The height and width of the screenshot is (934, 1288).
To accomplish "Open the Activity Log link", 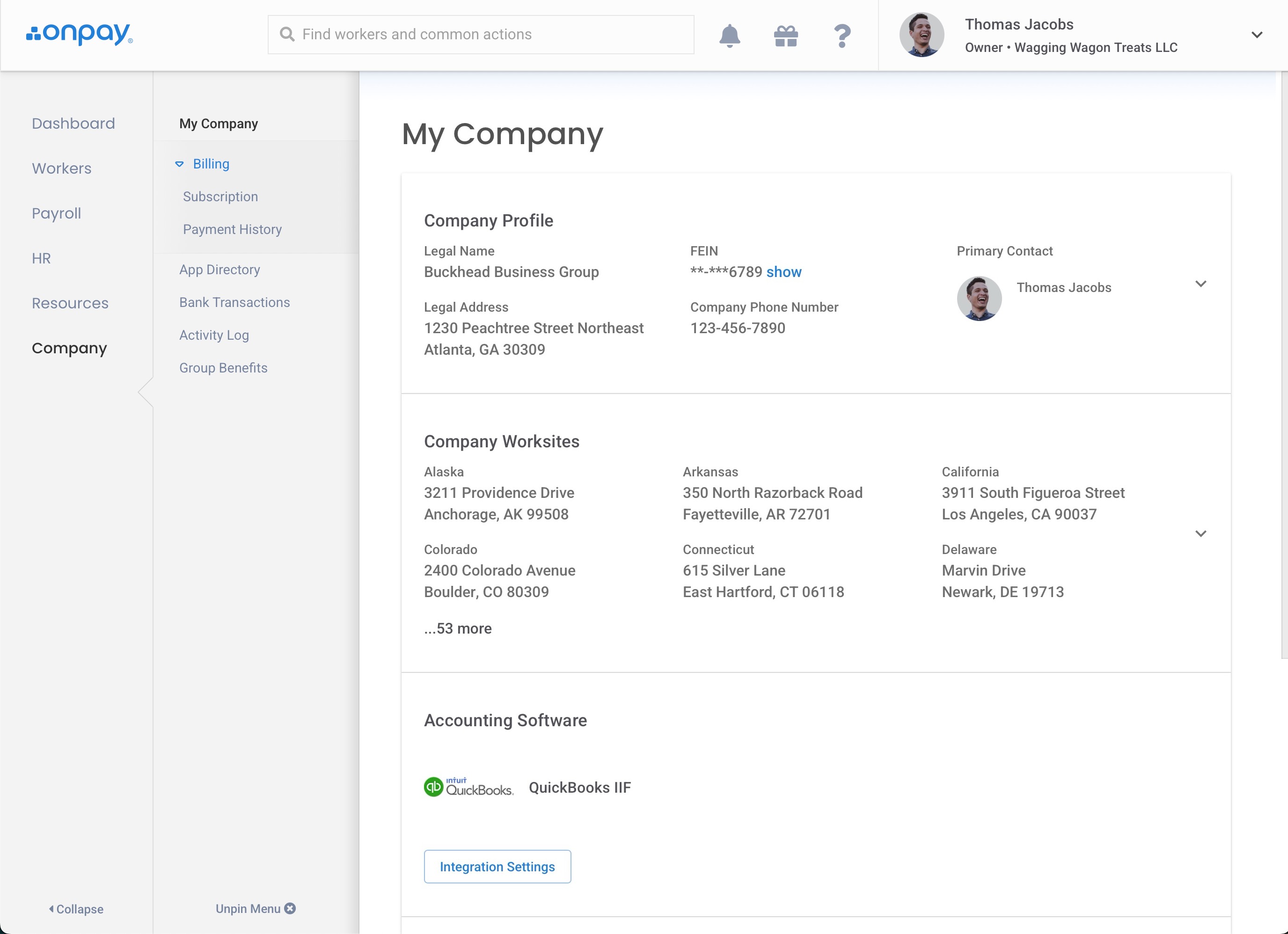I will pos(214,335).
